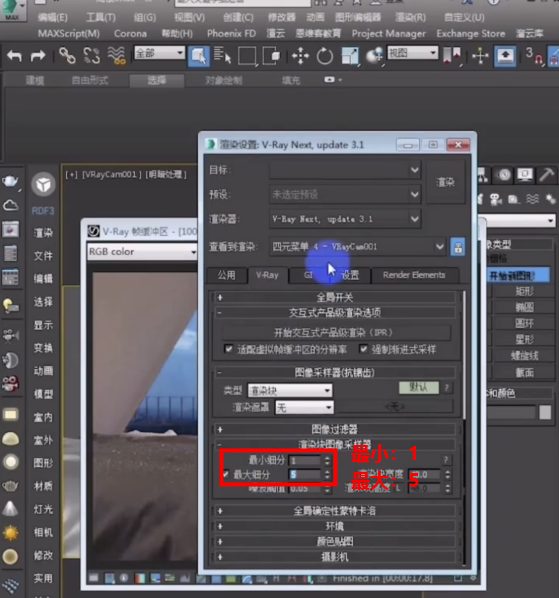
Task: Click the gray object color swatch
Action: (545, 412)
